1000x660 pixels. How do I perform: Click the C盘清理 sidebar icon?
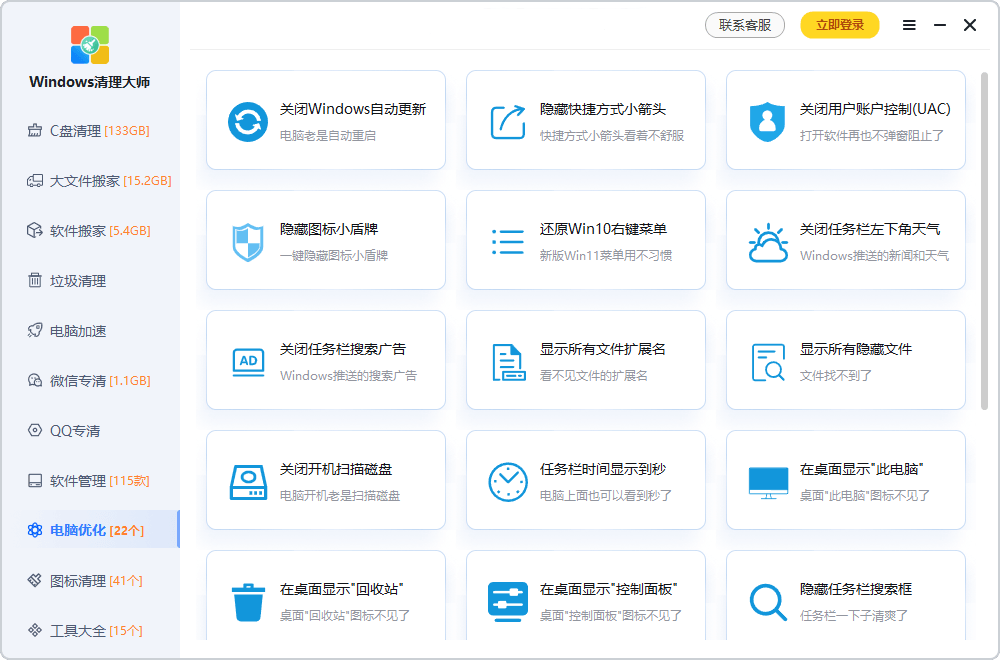[35, 131]
